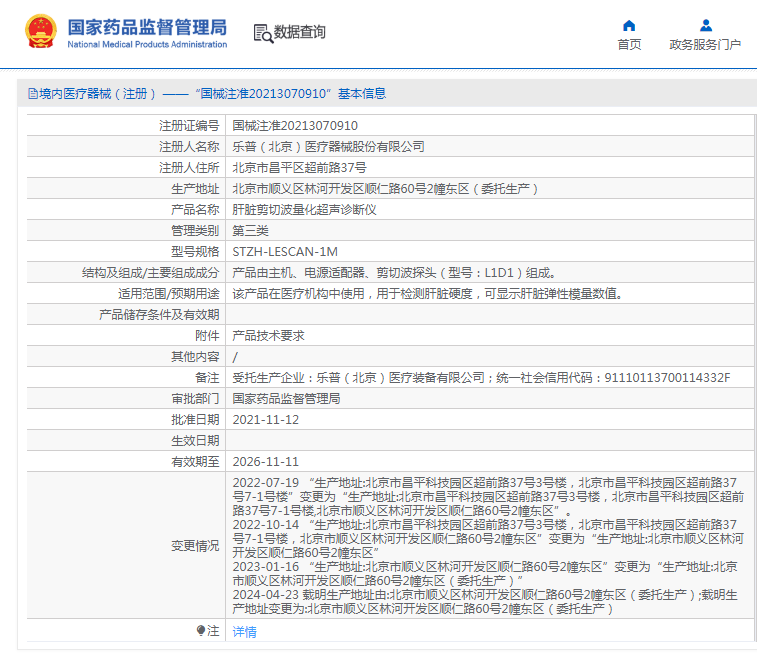The image size is (757, 655).
Task: Click the bulb icon beside 注
Action: (x=201, y=630)
